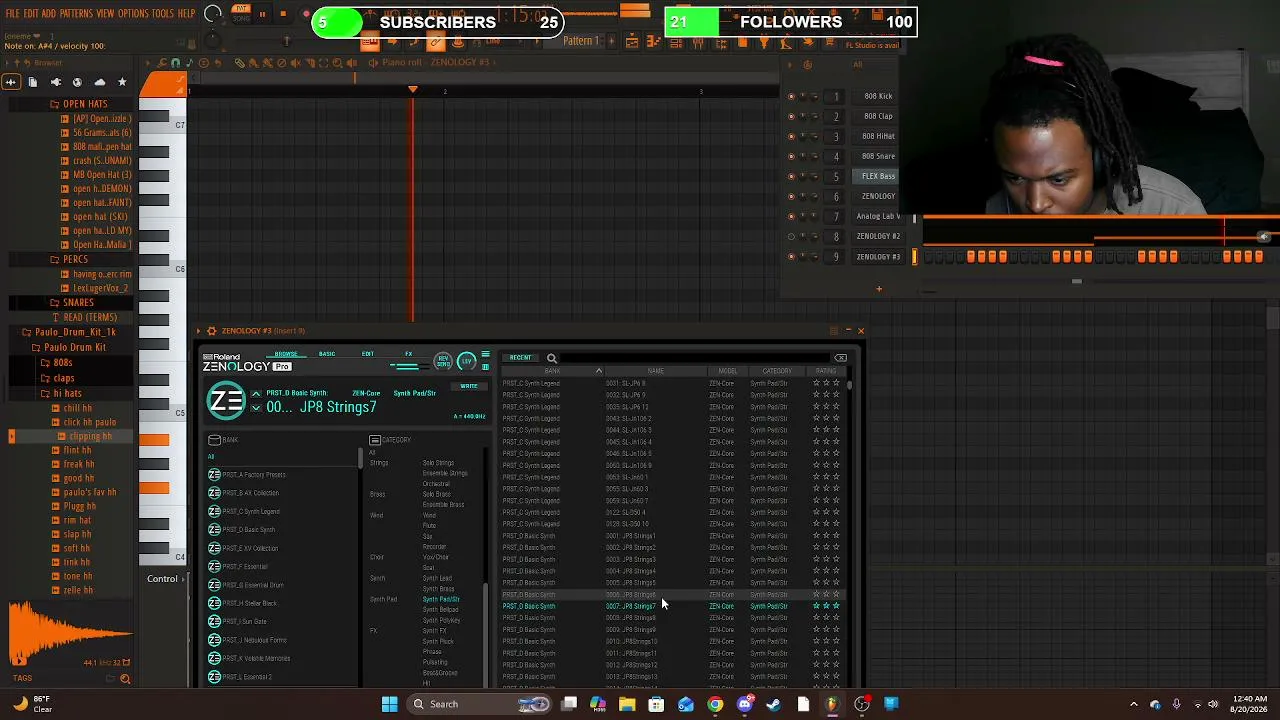Click the Zenology preset search input field
The height and width of the screenshot is (720, 1280).
(695, 358)
